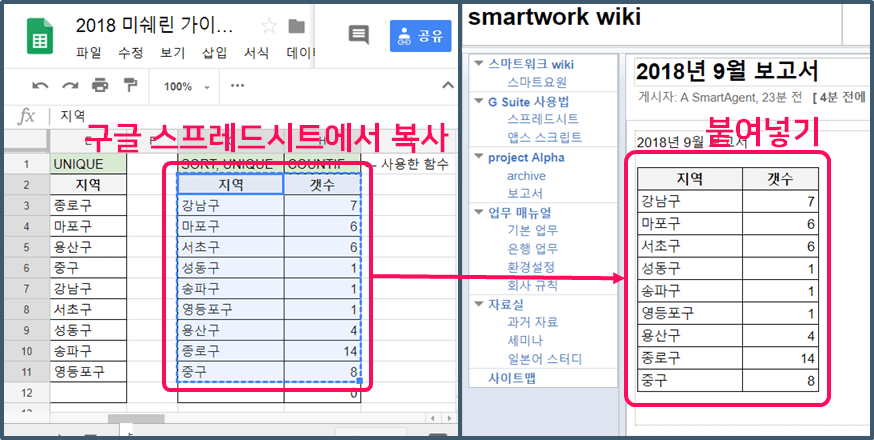Collapse the 업무 매뉴얼 section arrow
The width and height of the screenshot is (874, 440).
478,212
